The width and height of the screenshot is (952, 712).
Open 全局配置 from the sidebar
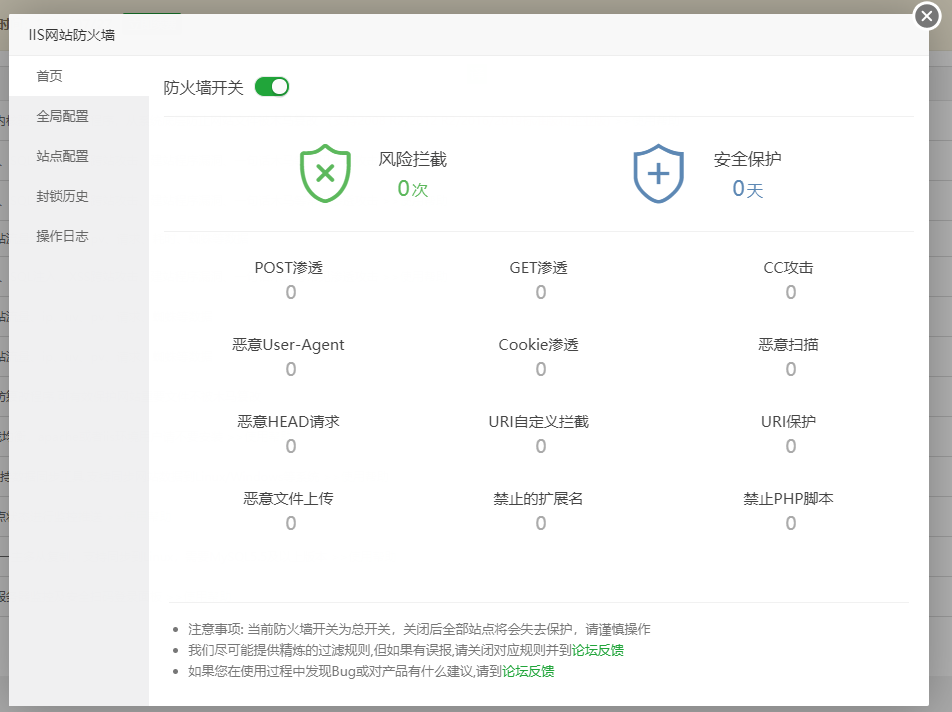pos(63,116)
